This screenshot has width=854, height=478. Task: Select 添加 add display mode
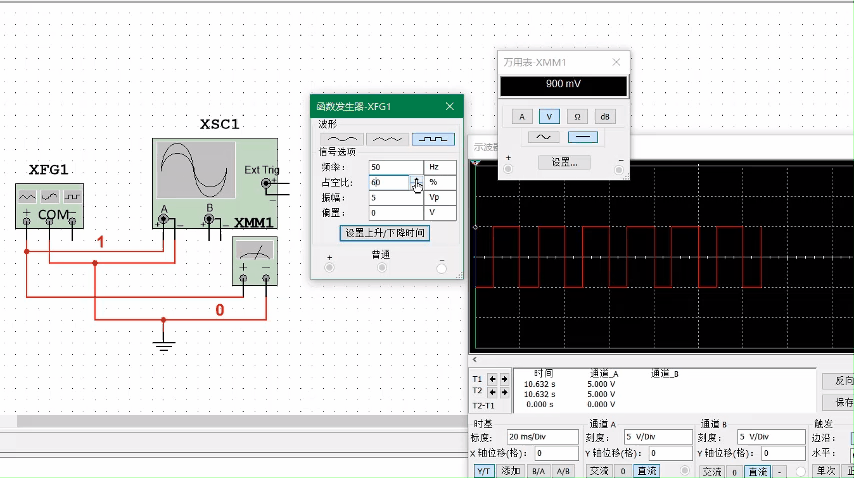[510, 471]
